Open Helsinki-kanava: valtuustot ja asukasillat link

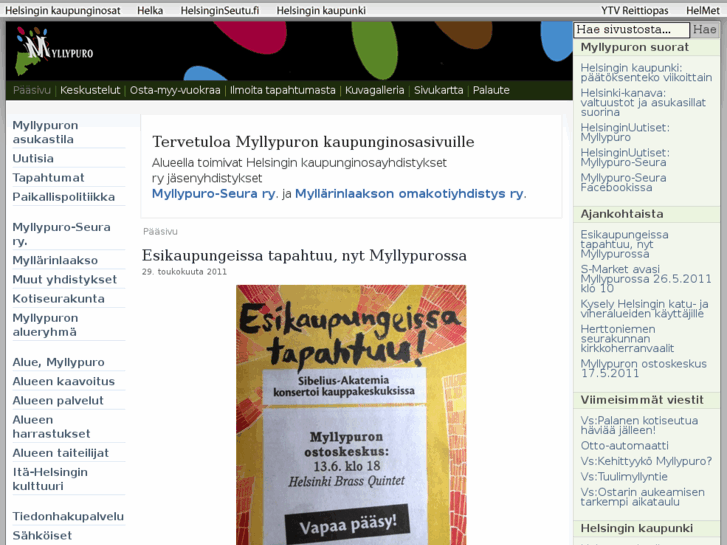click(643, 103)
